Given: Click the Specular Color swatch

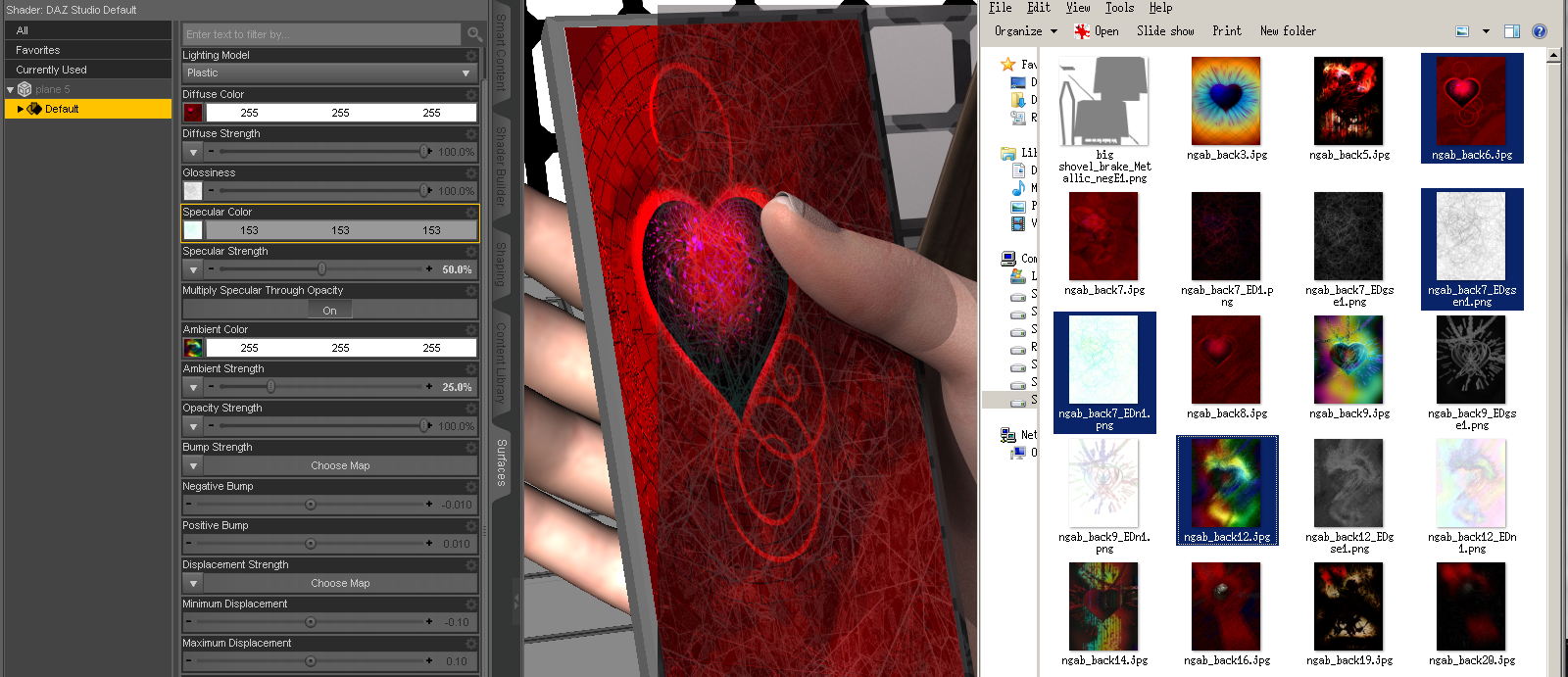Looking at the screenshot, I should point(193,230).
